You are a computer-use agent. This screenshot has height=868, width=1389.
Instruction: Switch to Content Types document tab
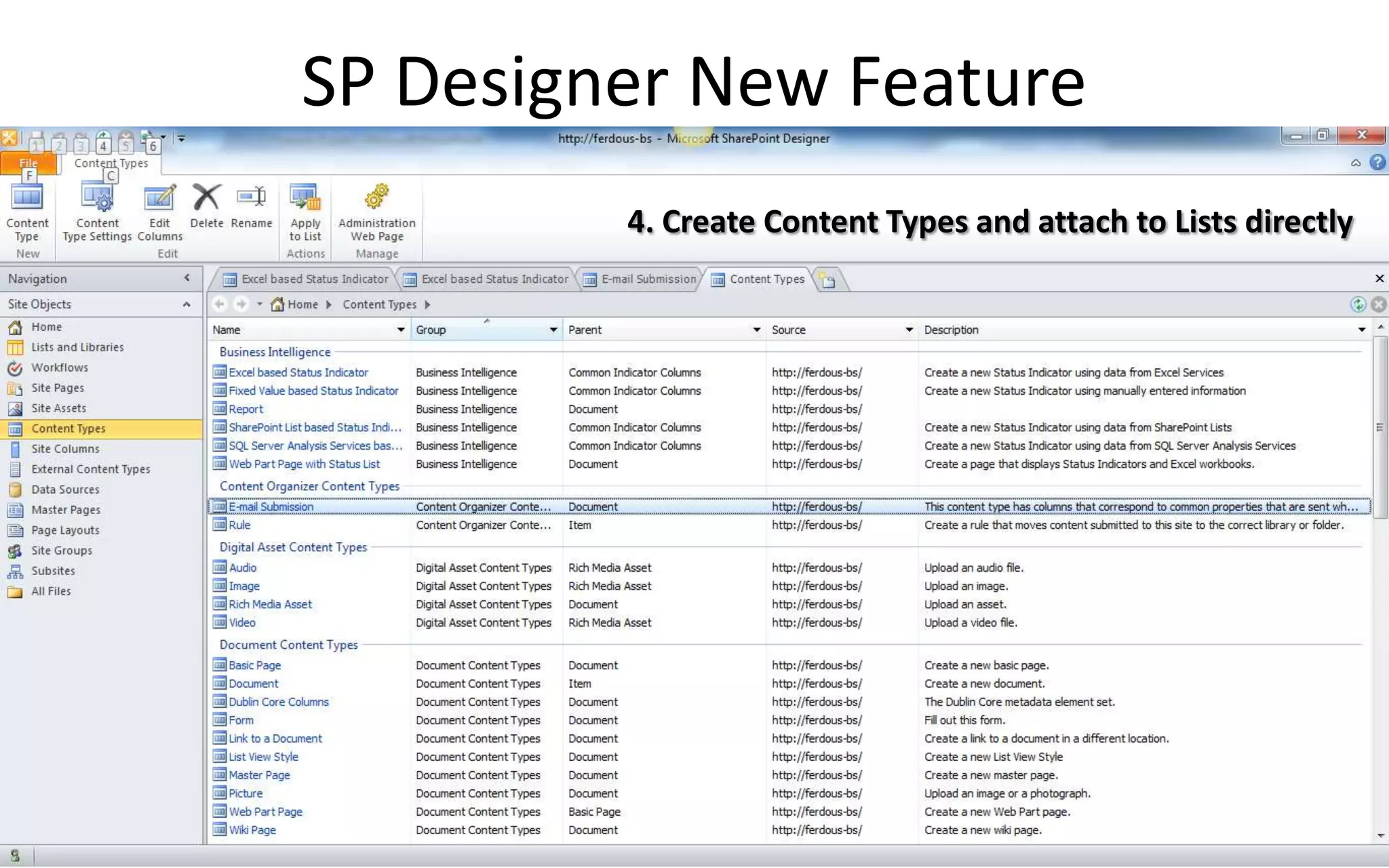(x=758, y=279)
